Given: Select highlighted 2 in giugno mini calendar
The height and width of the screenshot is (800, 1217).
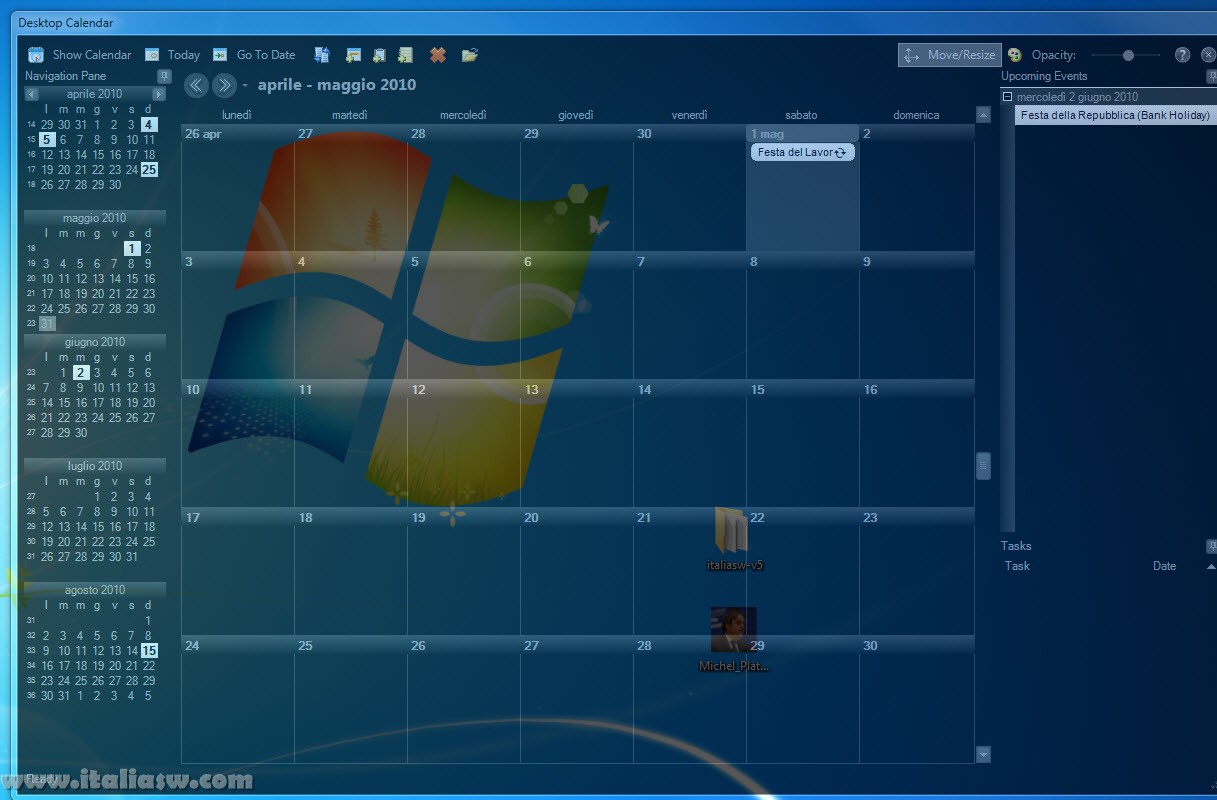Looking at the screenshot, I should pyautogui.click(x=81, y=372).
